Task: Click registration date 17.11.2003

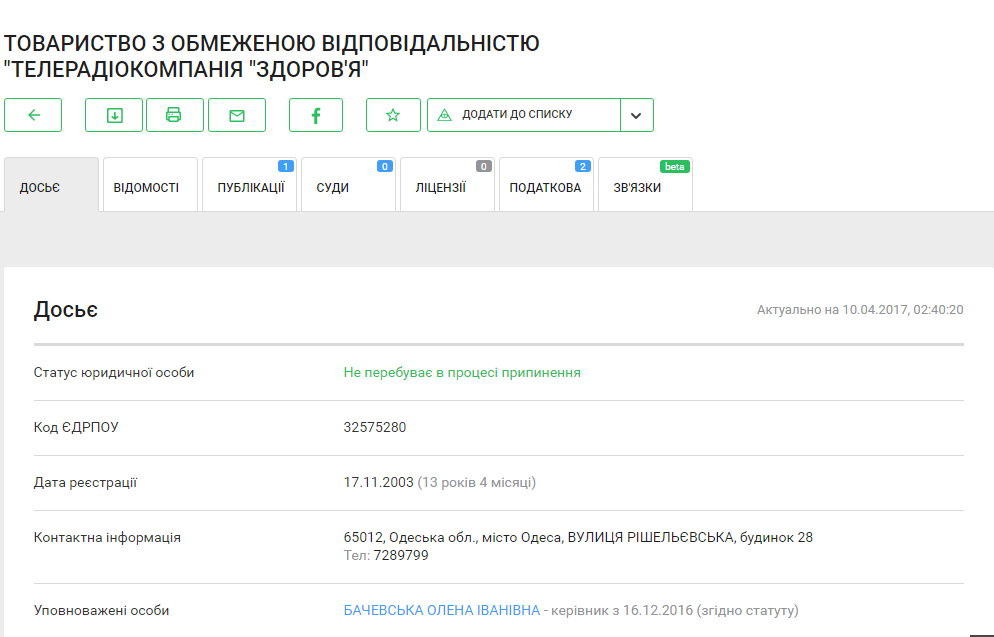Action: 378,482
